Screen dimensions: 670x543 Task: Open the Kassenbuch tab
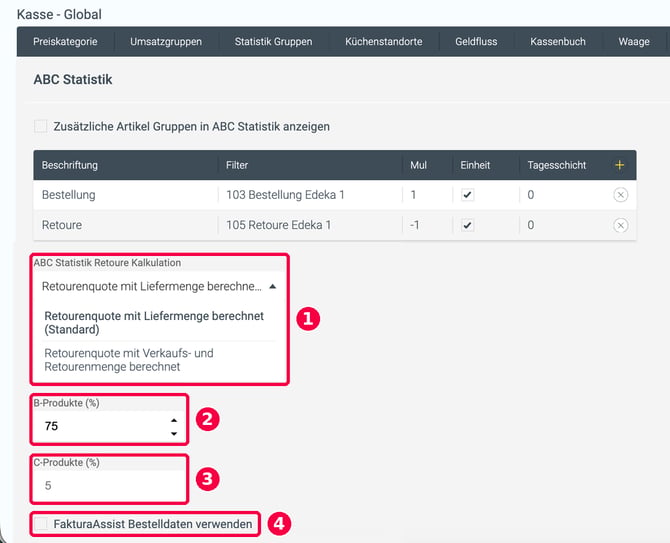[x=558, y=41]
